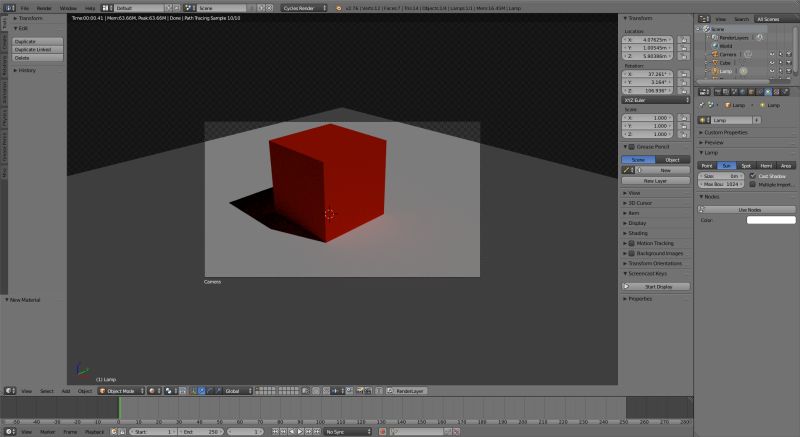Screen dimensions: 800x437
Task: Open the Global transform orientation dropdown
Action: [236, 391]
